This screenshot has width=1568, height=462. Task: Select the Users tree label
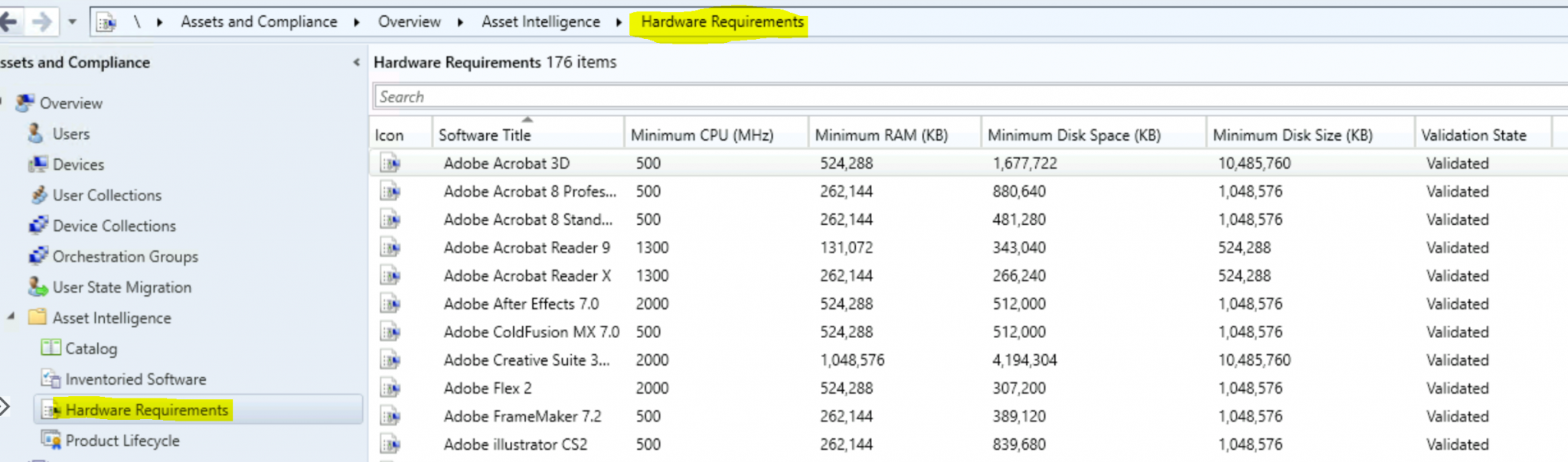pyautogui.click(x=71, y=134)
